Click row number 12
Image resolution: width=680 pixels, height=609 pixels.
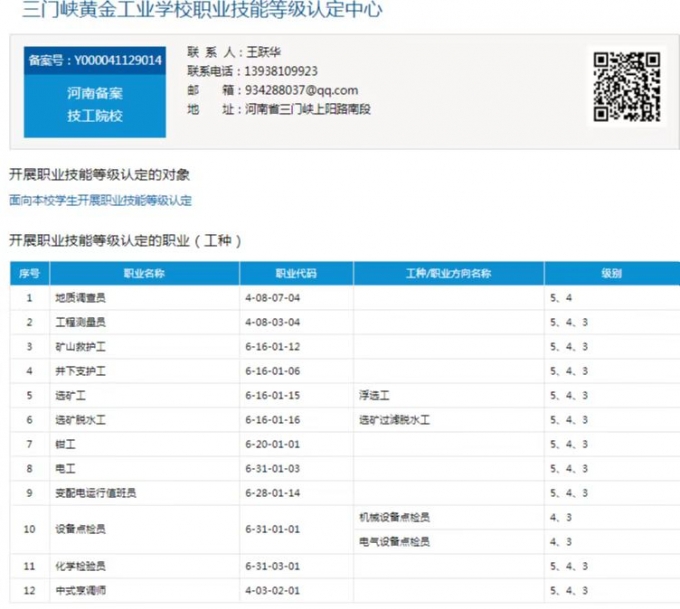tap(29, 590)
